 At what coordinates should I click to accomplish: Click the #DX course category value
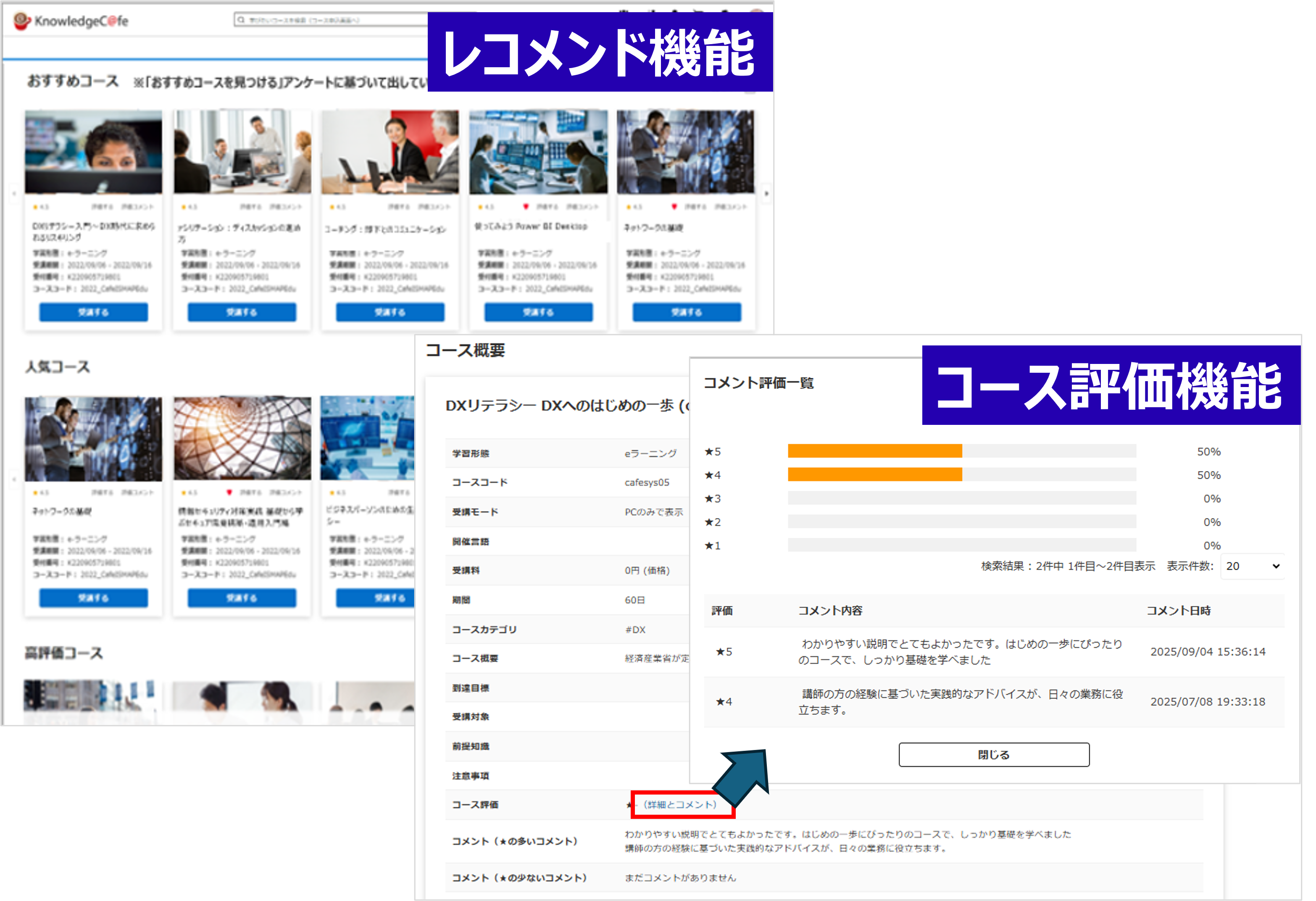pyautogui.click(x=635, y=629)
